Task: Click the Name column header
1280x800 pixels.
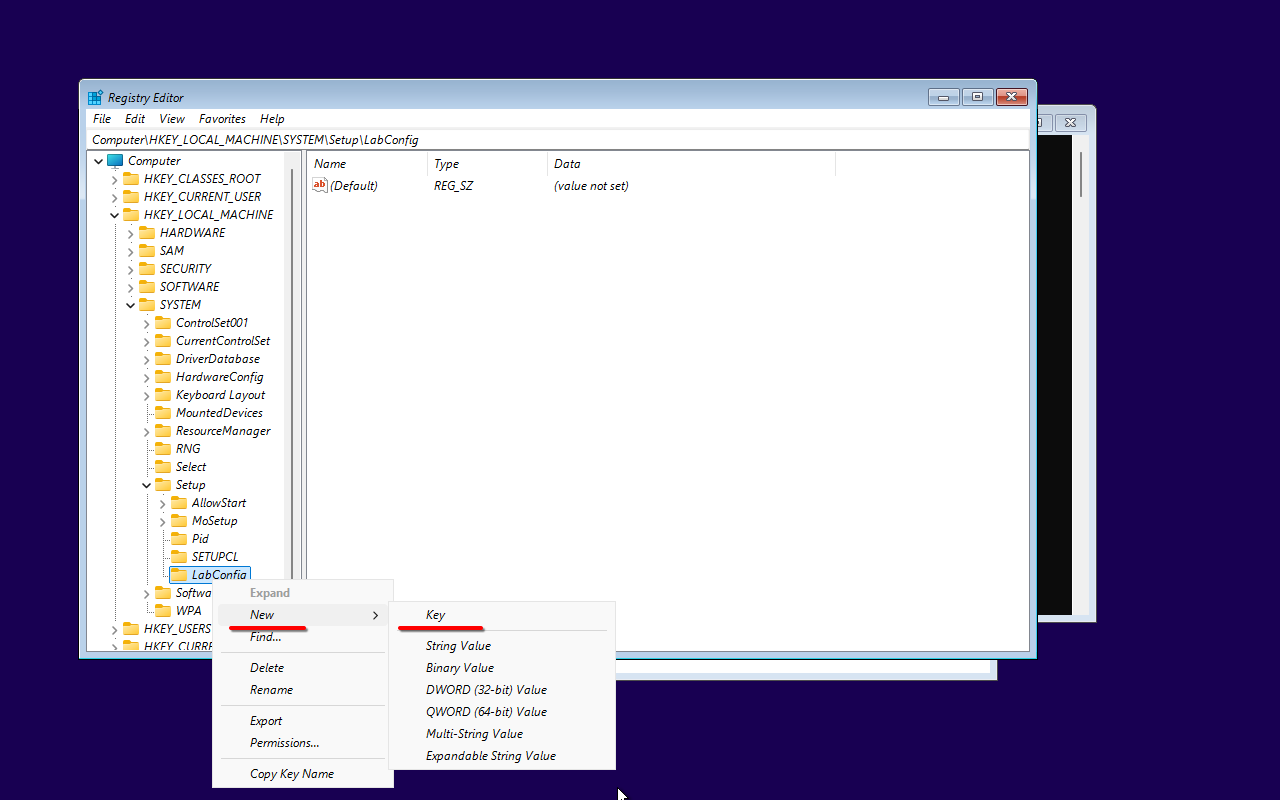Action: [367, 164]
